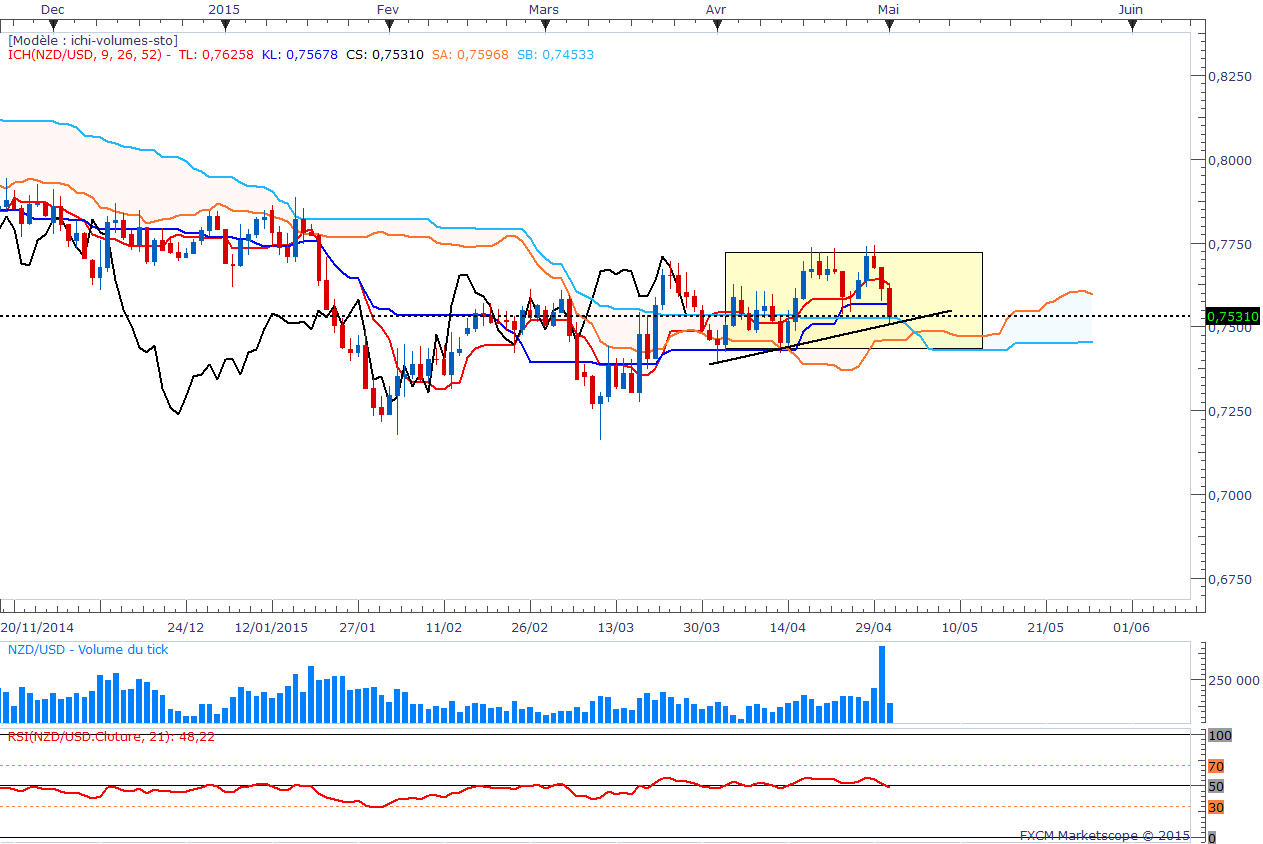This screenshot has width=1263, height=844.
Task: Click the 11/02 date on time axis
Action: click(444, 627)
